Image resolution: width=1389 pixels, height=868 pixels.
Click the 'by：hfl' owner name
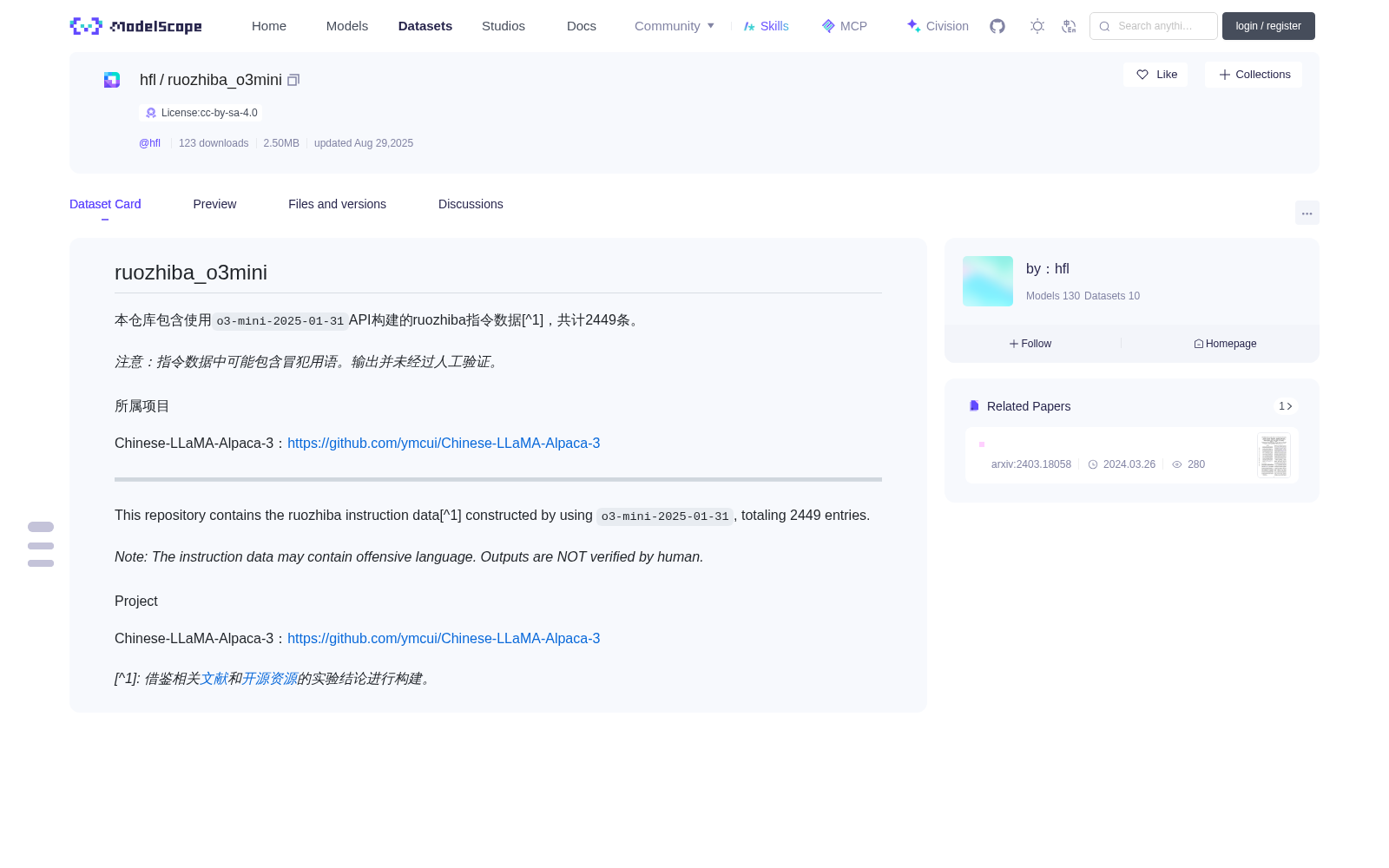click(1048, 269)
